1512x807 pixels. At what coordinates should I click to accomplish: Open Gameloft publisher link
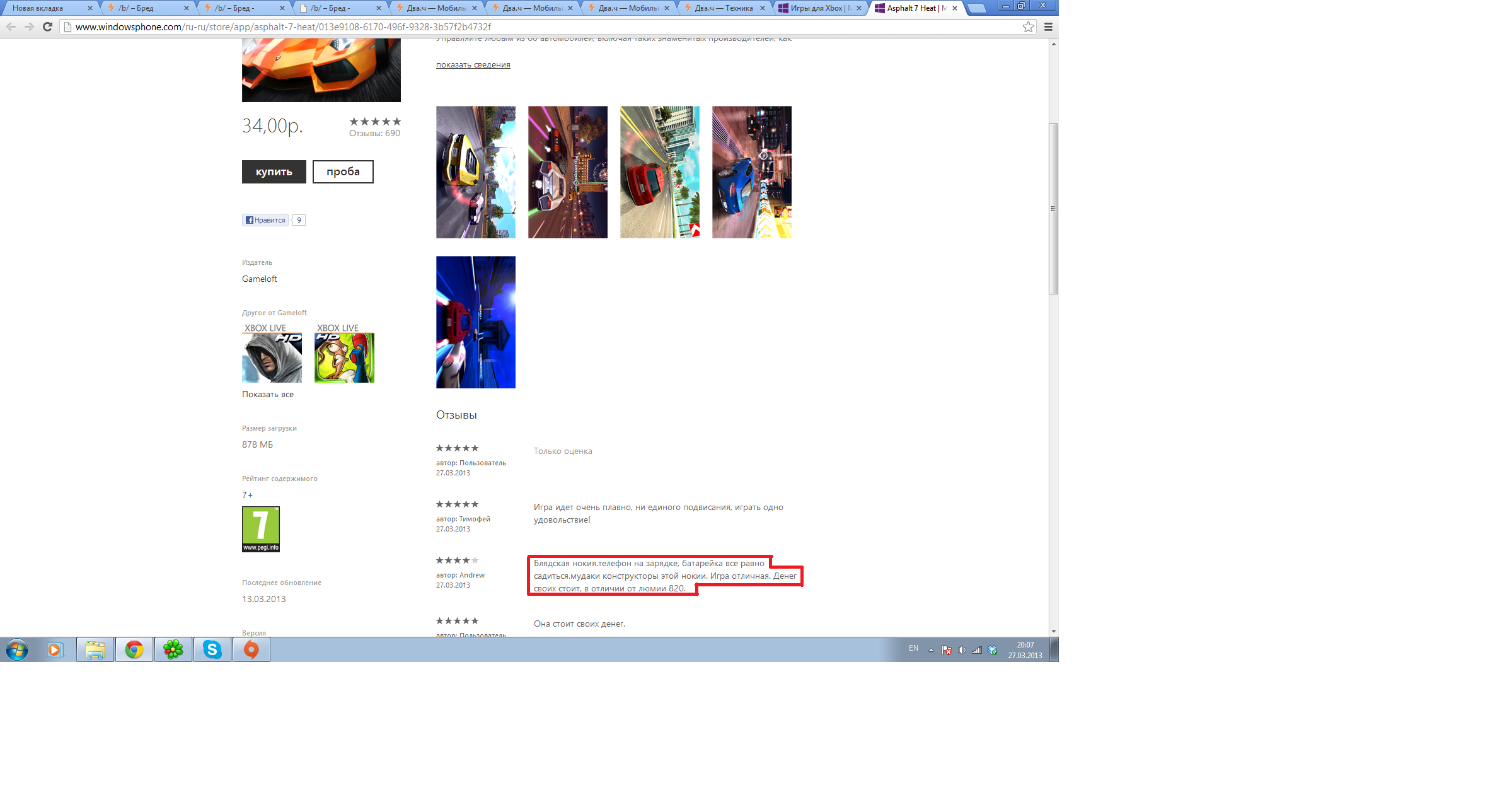click(260, 279)
